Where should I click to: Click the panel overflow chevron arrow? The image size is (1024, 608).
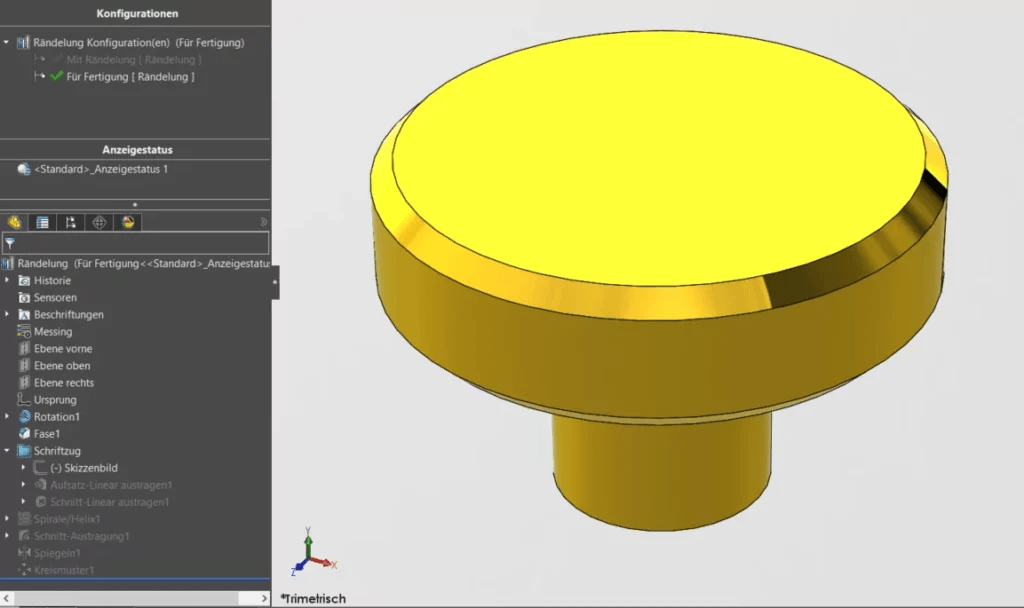tap(262, 221)
